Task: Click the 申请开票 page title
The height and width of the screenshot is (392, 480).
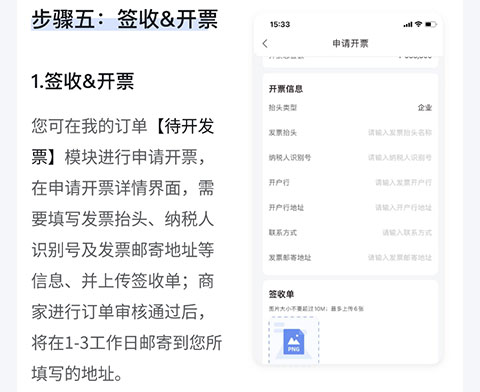Action: [x=350, y=43]
